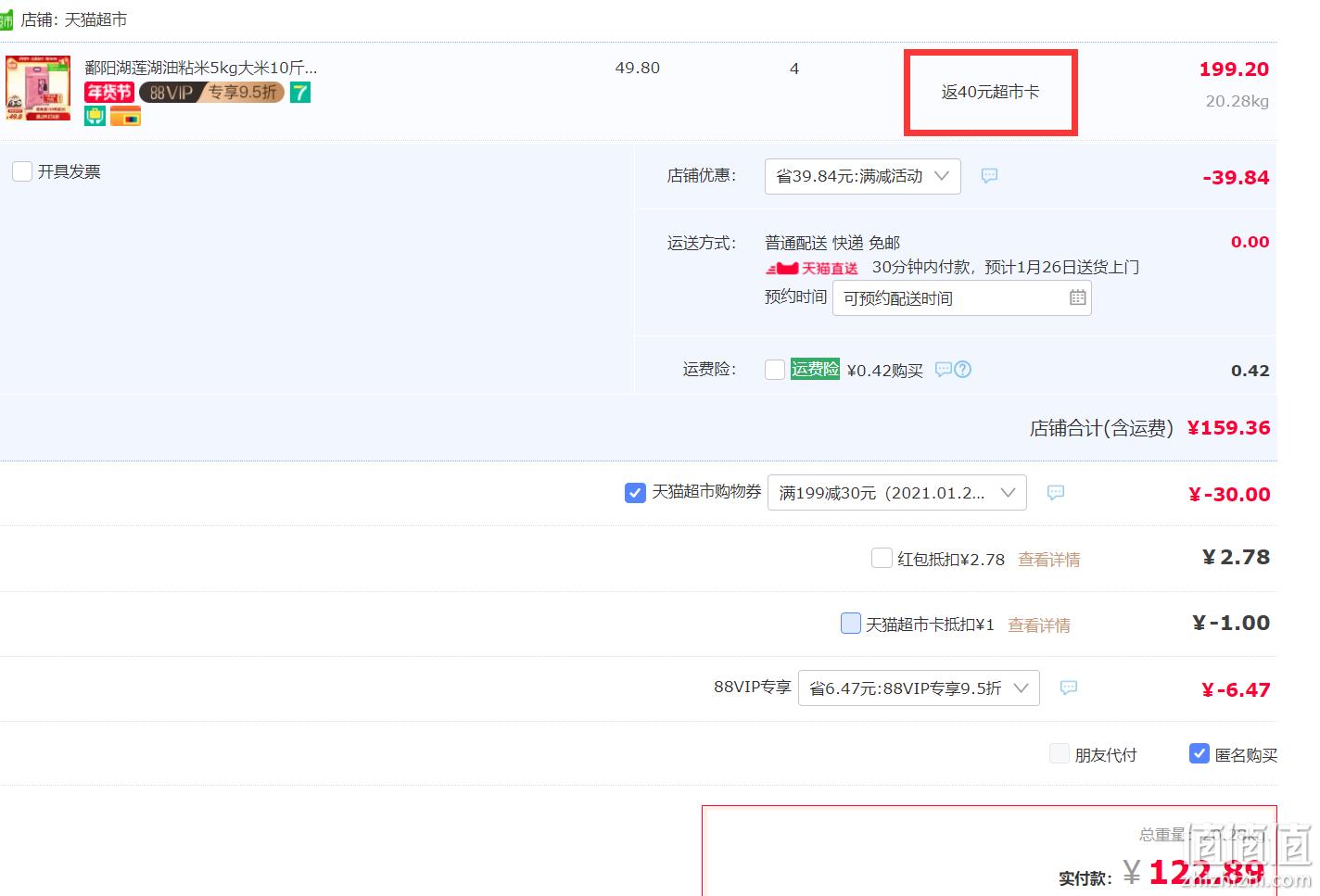Click the 88VIP 专享9.5折 badge
Screen dimensions: 1320x896
pos(211,92)
